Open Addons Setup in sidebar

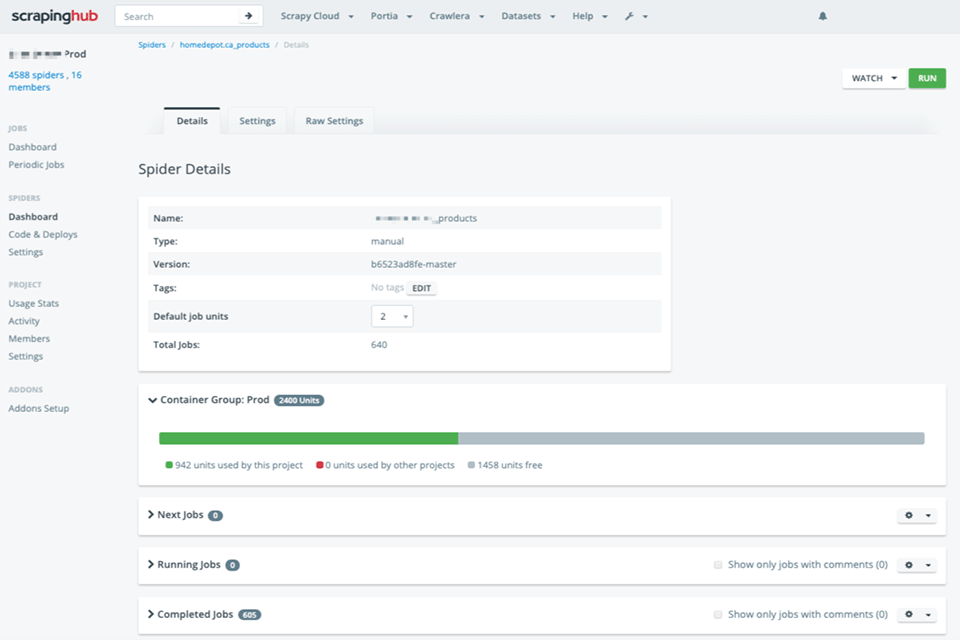(39, 408)
